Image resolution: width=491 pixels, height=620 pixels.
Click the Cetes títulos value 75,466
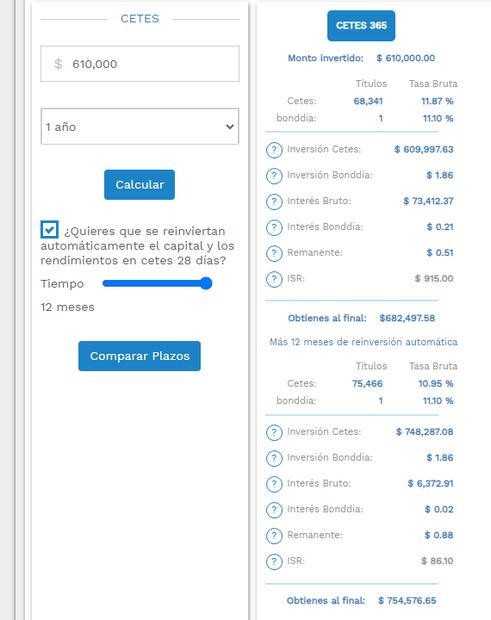(367, 384)
